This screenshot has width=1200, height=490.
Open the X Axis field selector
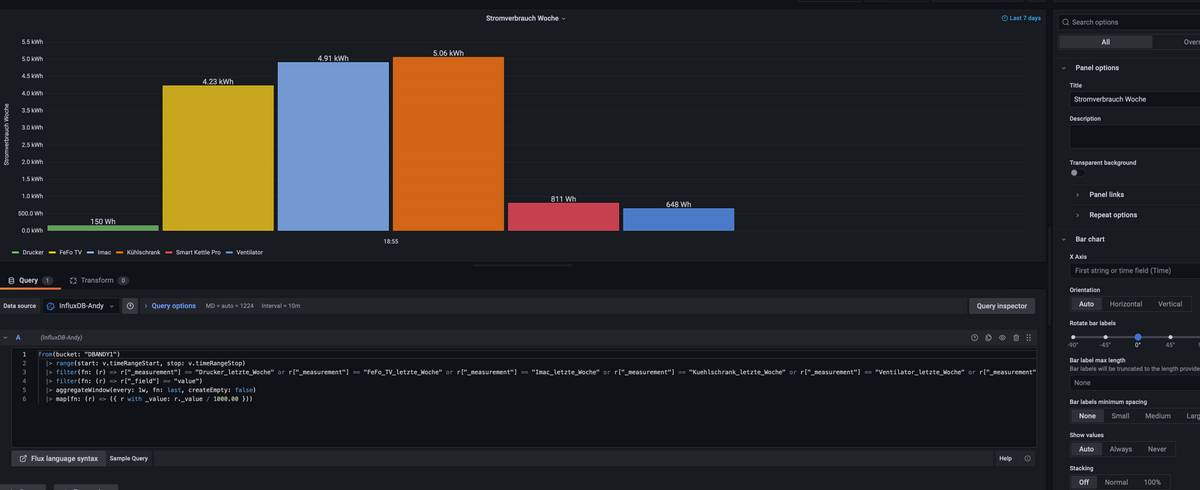pos(1135,271)
